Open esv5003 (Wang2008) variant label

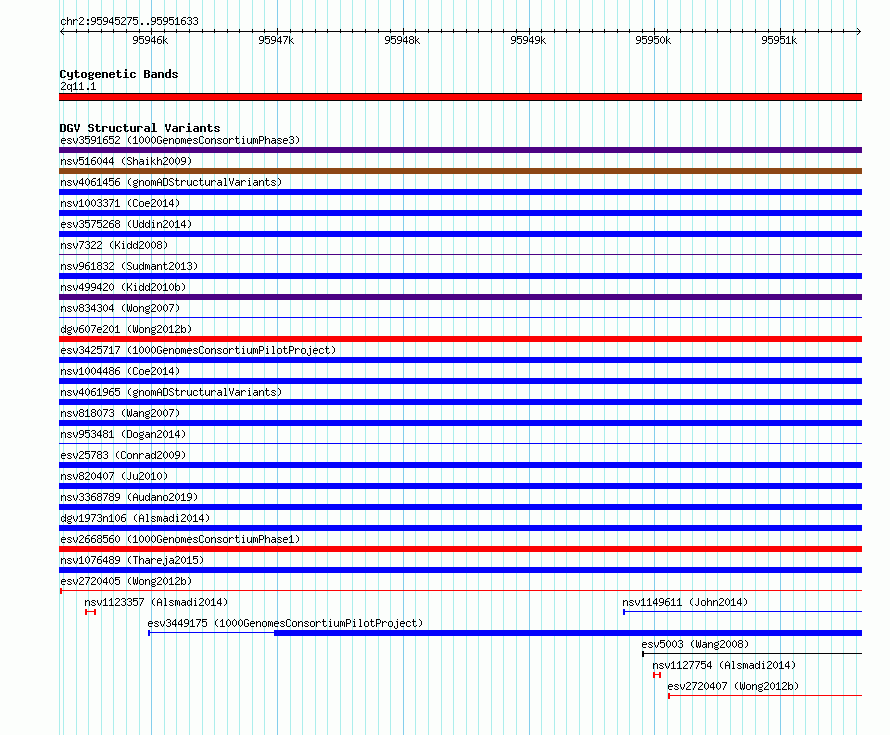(695, 644)
